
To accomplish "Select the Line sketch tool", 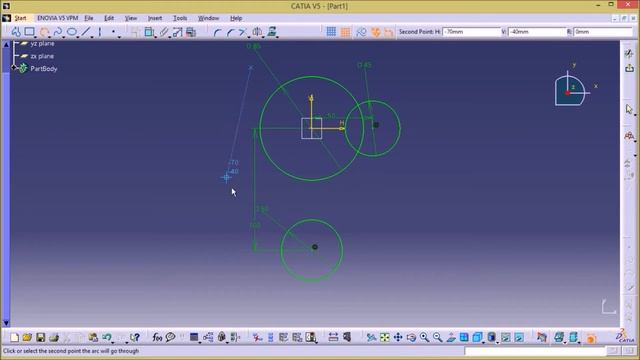I will (86, 32).
